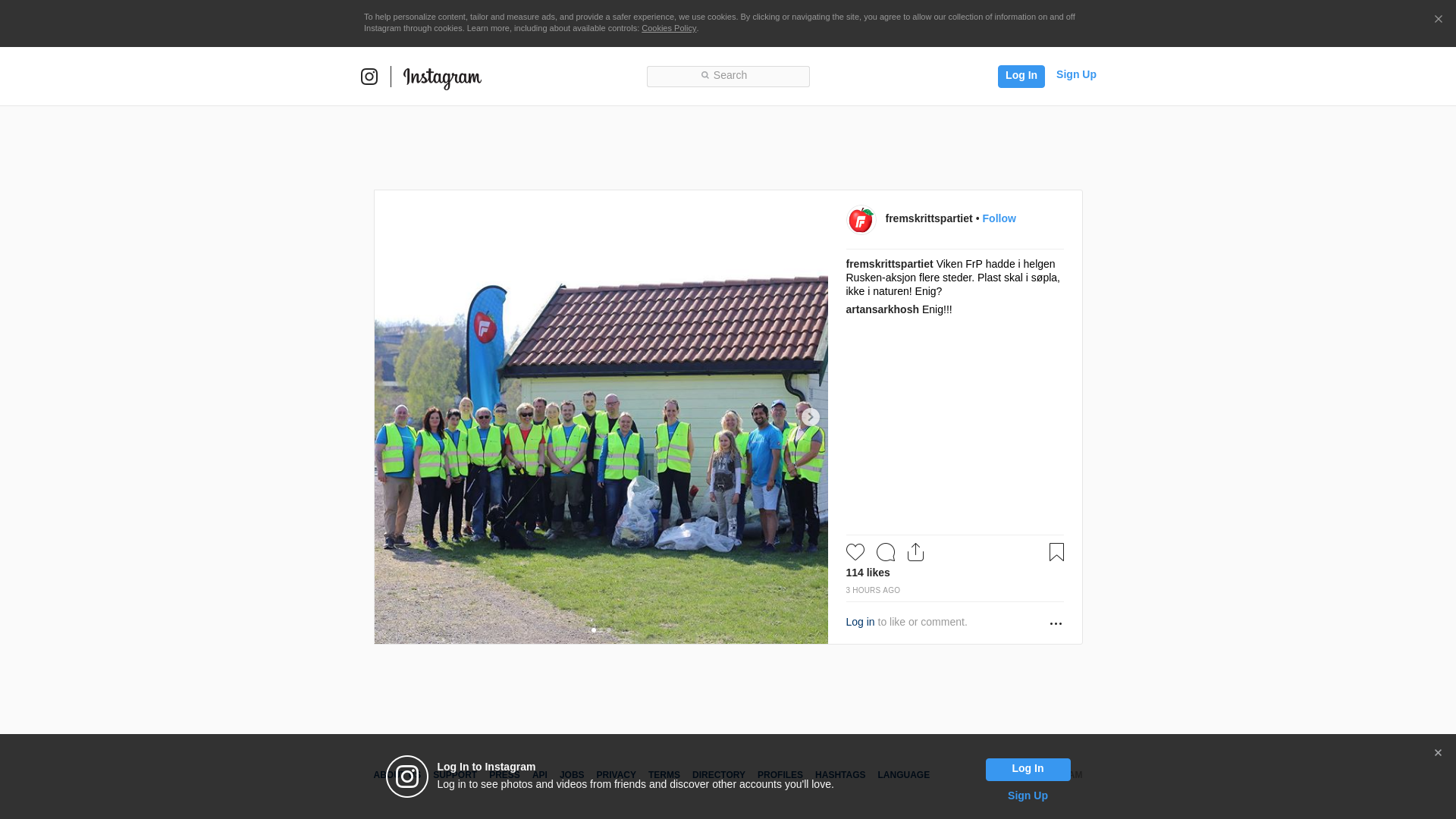Click the comment bubble icon
Image resolution: width=1456 pixels, height=819 pixels.
(886, 552)
